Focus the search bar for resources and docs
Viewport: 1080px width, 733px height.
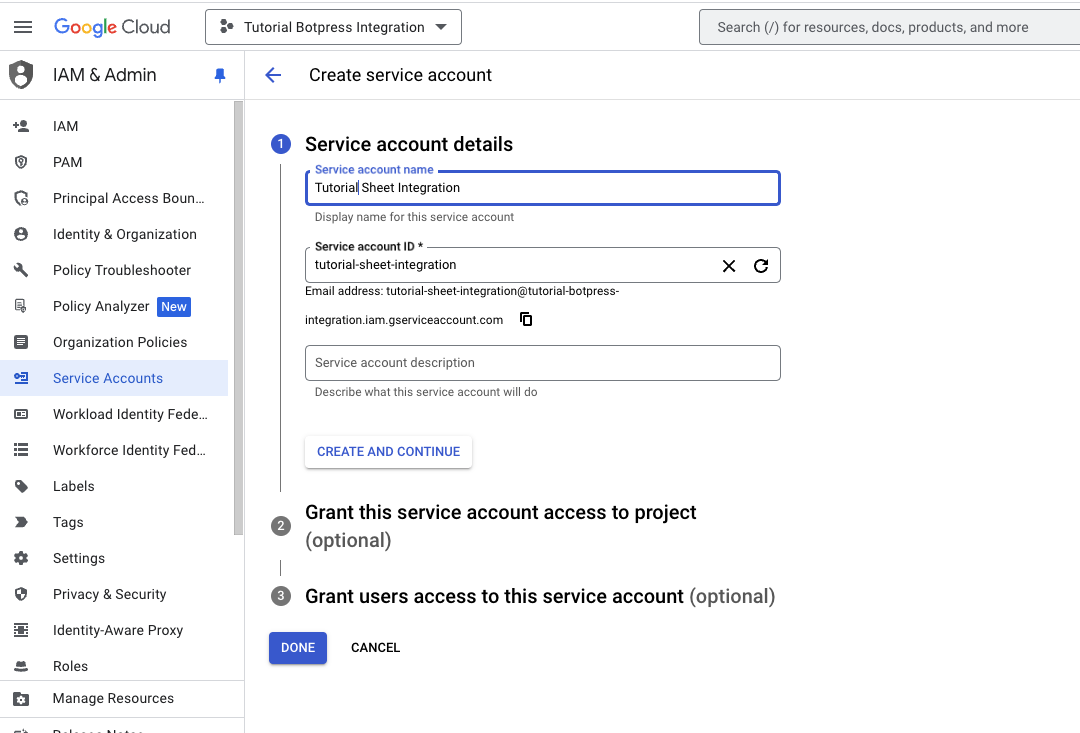pyautogui.click(x=890, y=27)
